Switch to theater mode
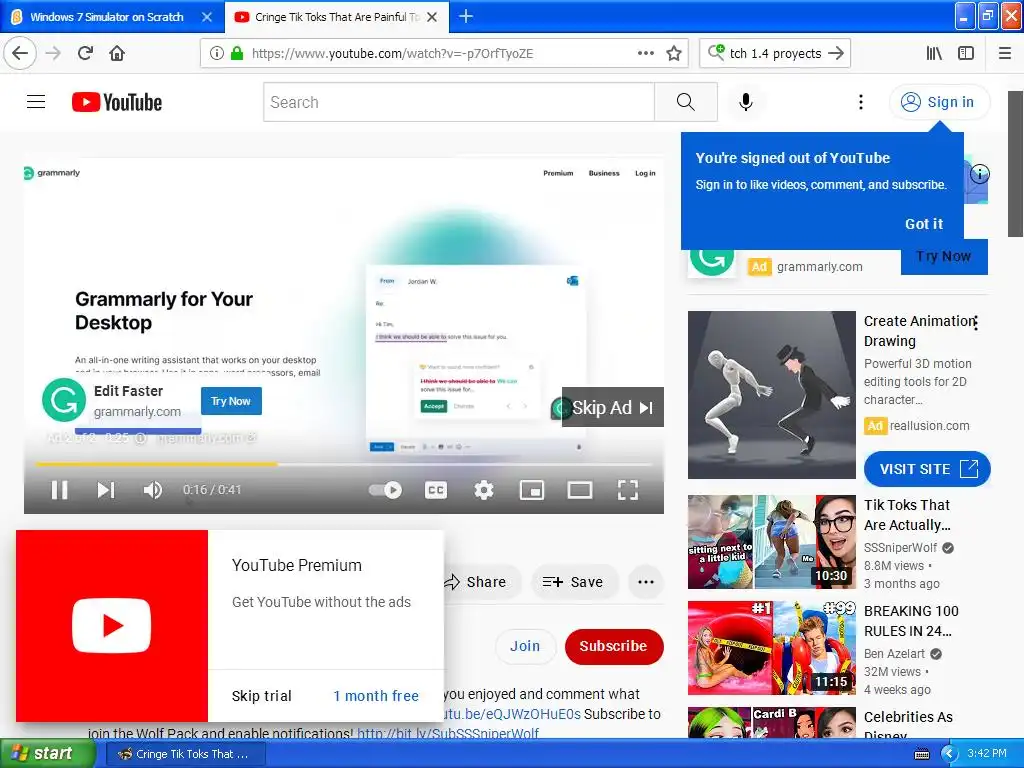Viewport: 1024px width, 768px height. pyautogui.click(x=579, y=490)
